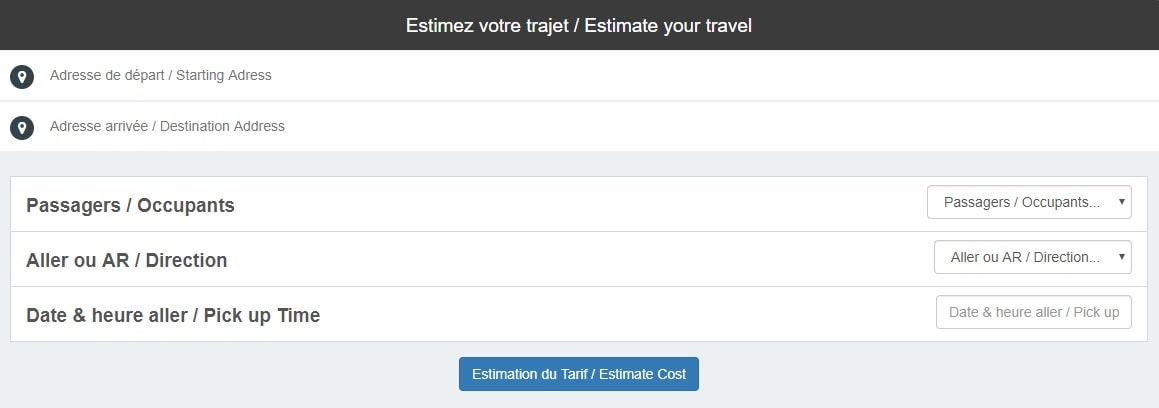Image resolution: width=1159 pixels, height=408 pixels.
Task: Open the Aller ou AR / Direction dropdown
Action: click(x=1033, y=257)
